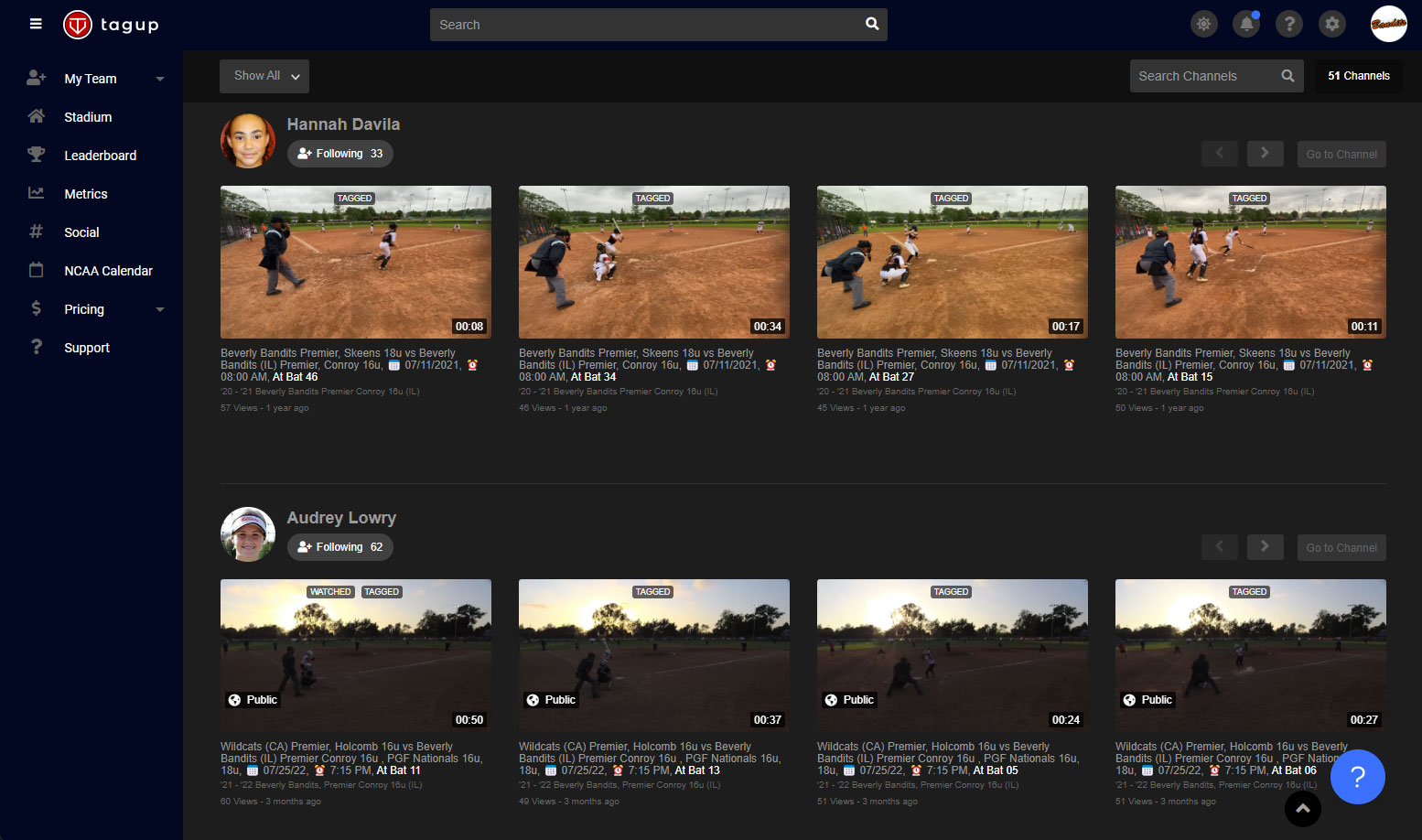Open the help question mark icon in header

point(1289,24)
